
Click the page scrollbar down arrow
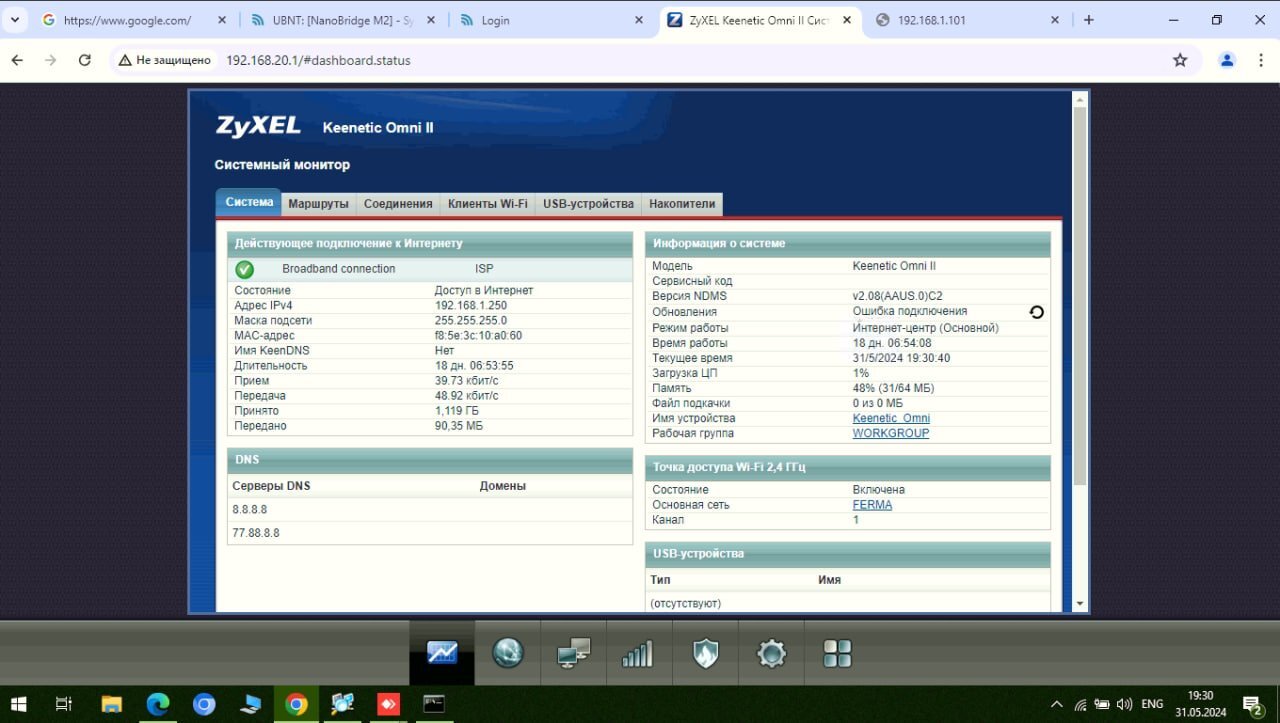click(x=1079, y=604)
